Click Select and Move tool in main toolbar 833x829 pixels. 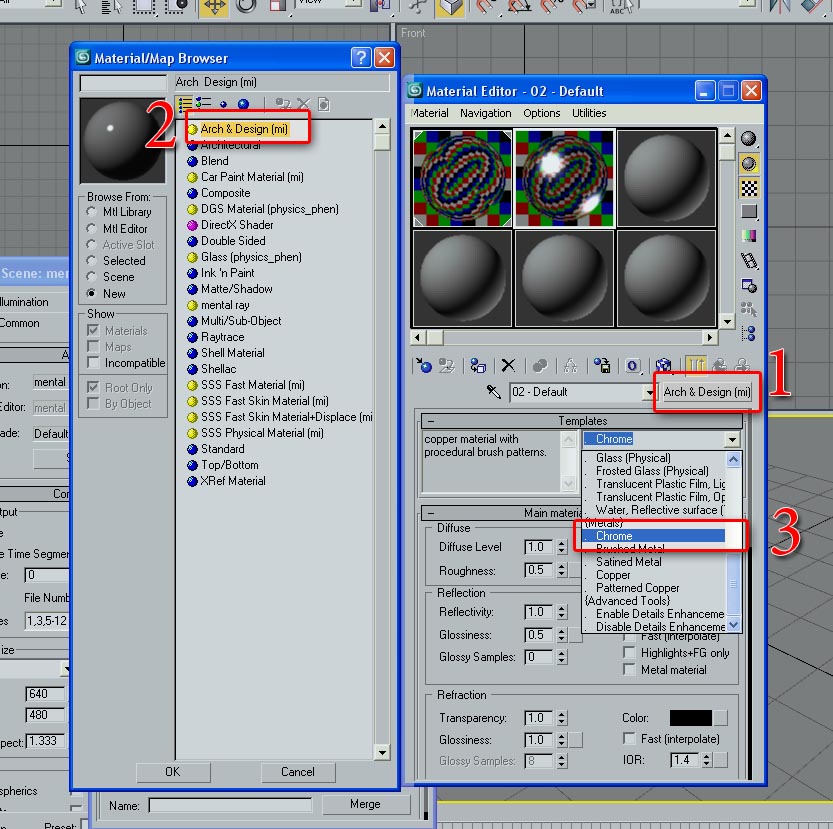(214, 7)
